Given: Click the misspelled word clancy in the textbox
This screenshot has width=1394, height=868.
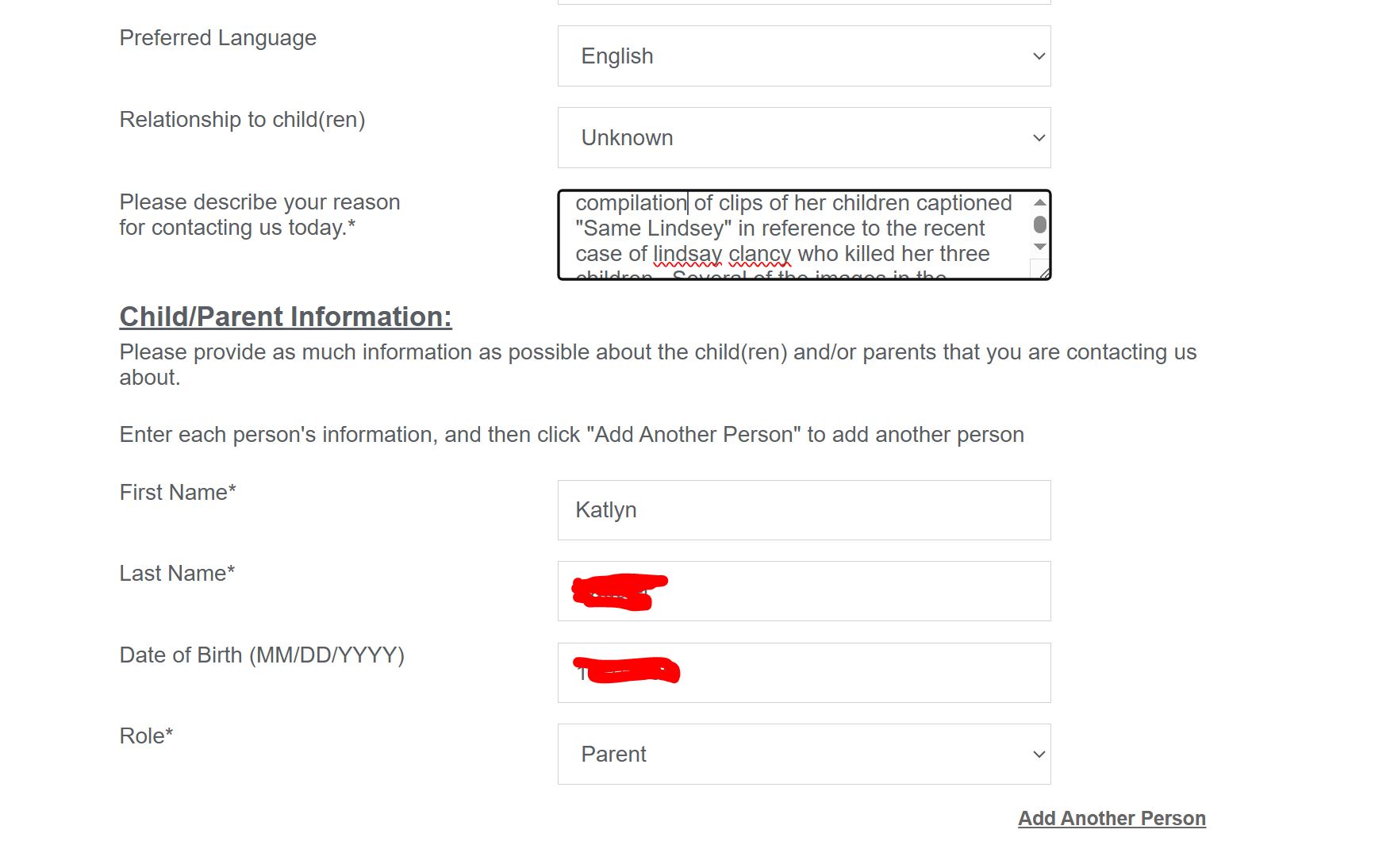Looking at the screenshot, I should tap(760, 254).
